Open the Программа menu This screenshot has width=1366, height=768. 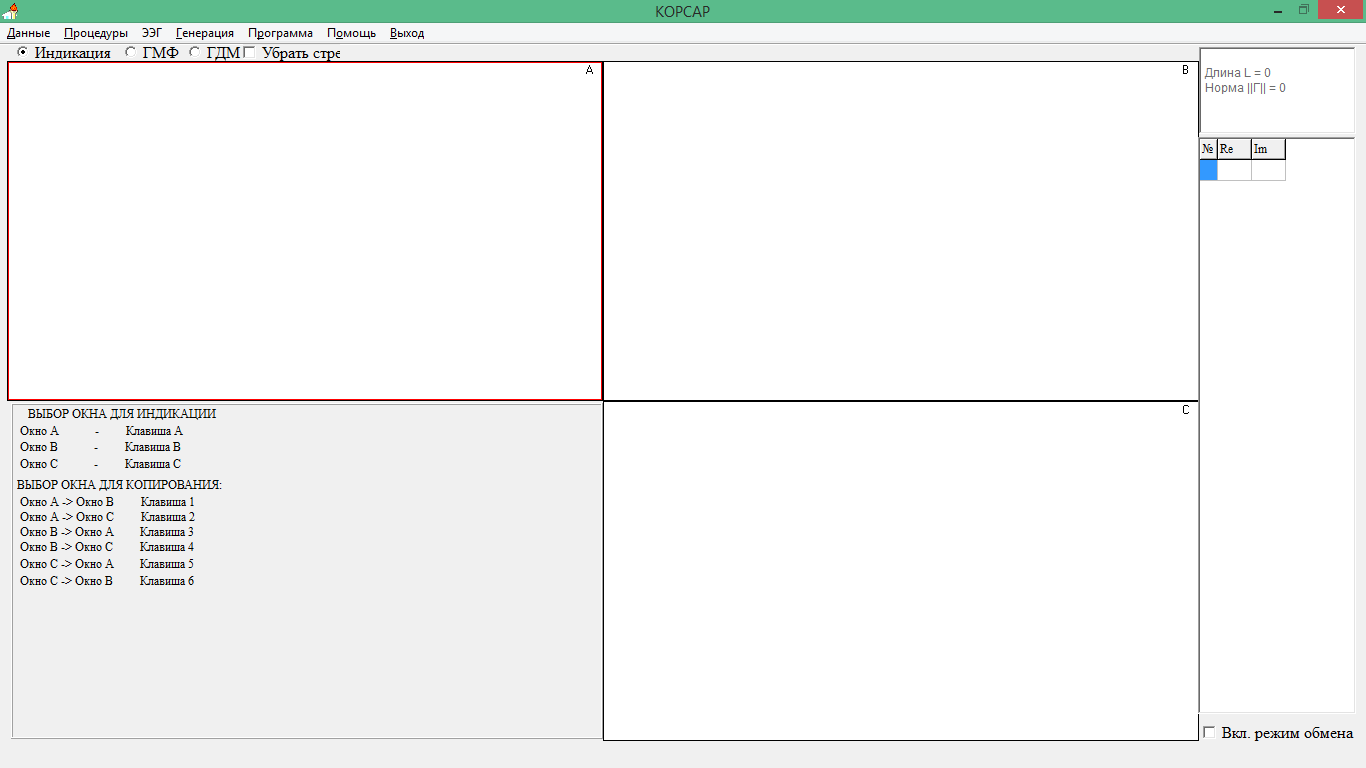pos(280,33)
